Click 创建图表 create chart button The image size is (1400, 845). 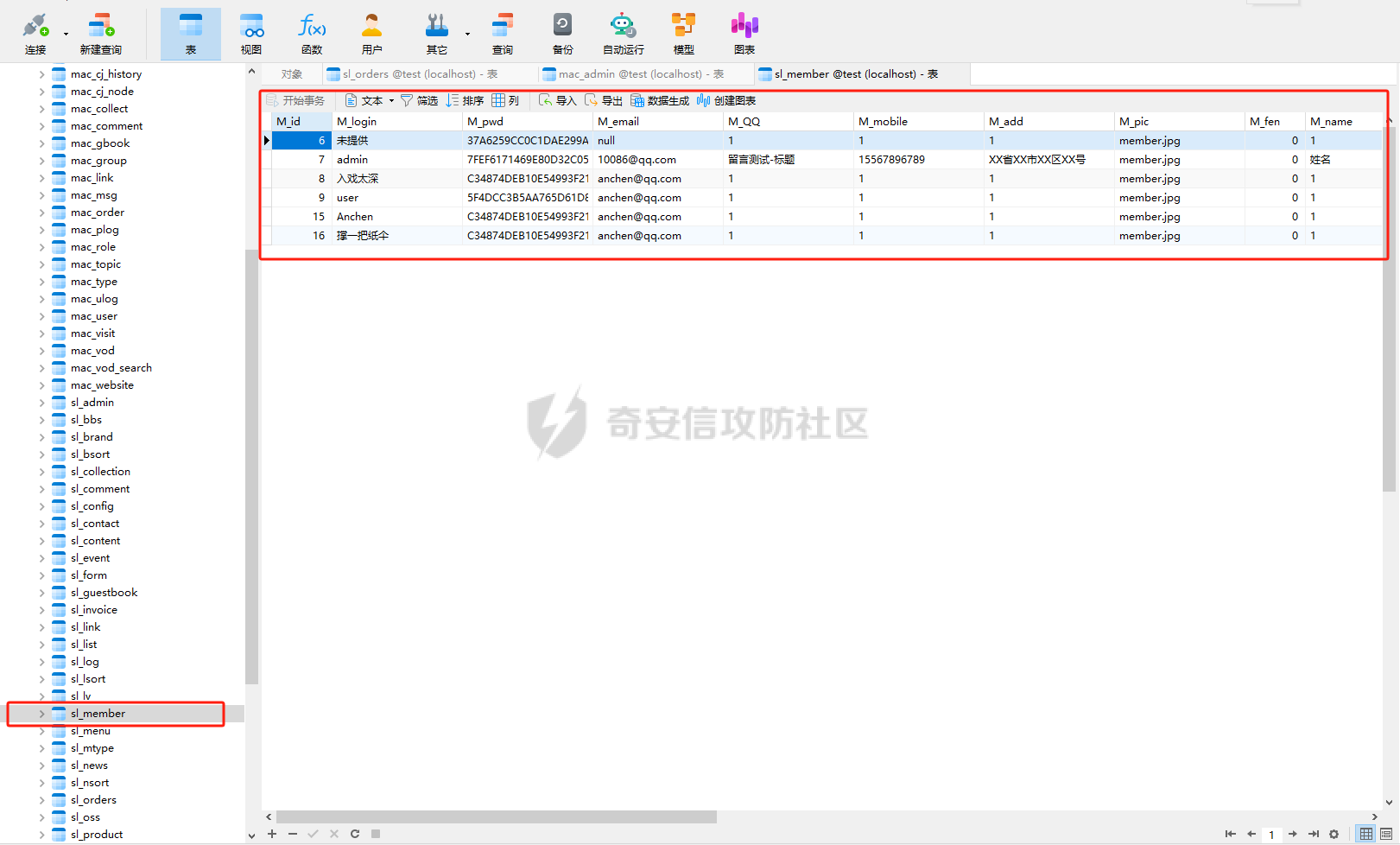[x=726, y=100]
